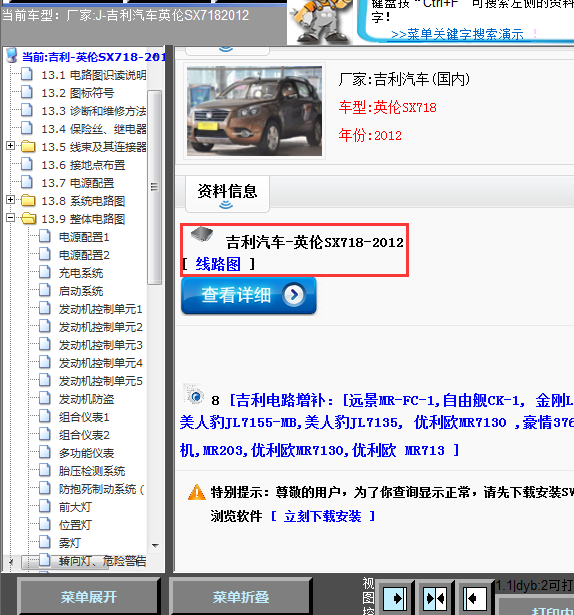Open the 资料信息 tab

[x=227, y=194]
